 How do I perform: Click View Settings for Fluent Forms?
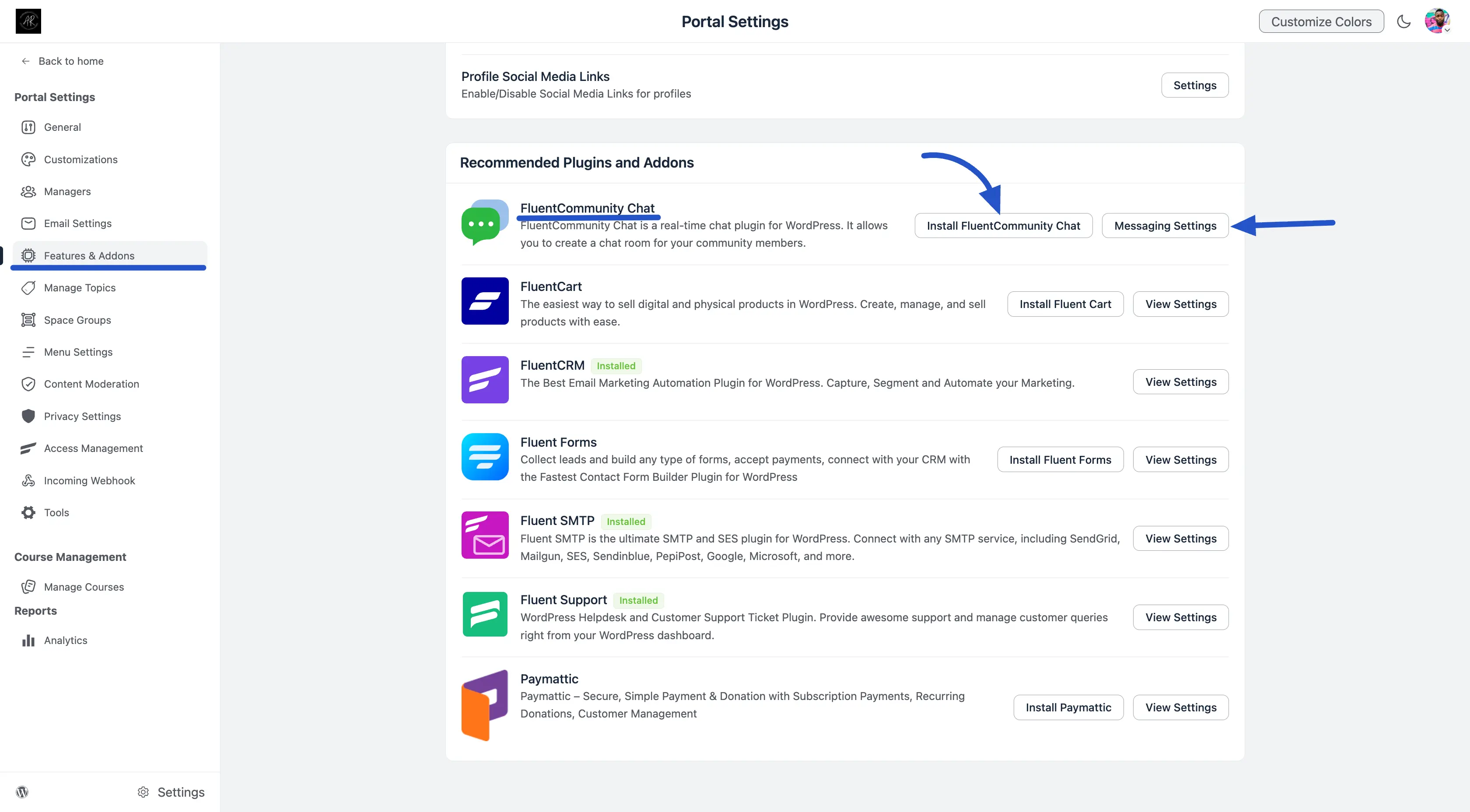pyautogui.click(x=1181, y=459)
